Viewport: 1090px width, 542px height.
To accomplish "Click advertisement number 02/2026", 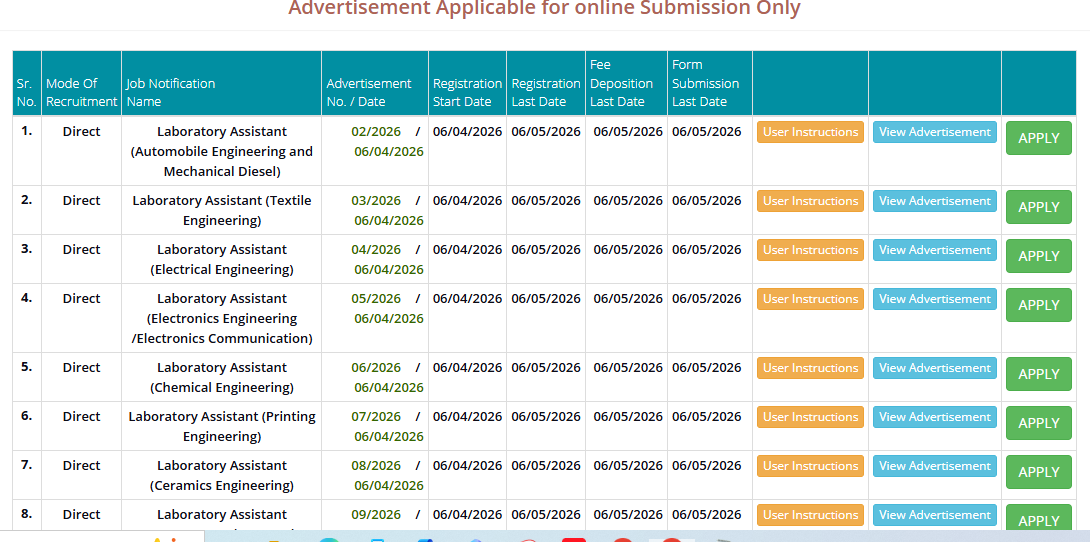I will pos(376,132).
